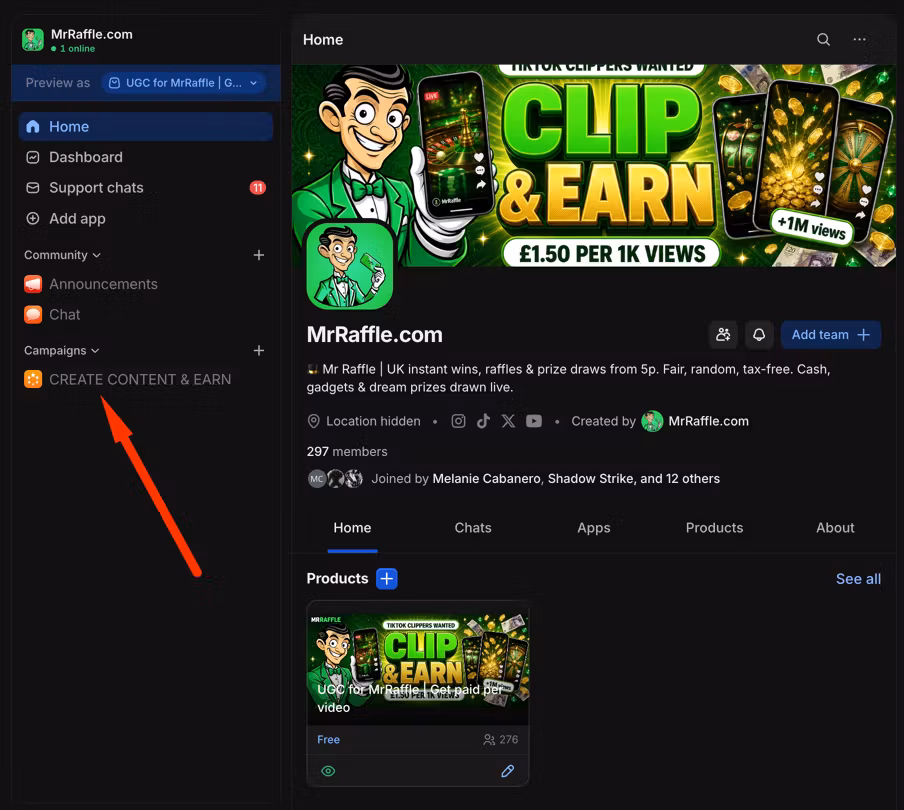Click the See all products link

pos(858,579)
